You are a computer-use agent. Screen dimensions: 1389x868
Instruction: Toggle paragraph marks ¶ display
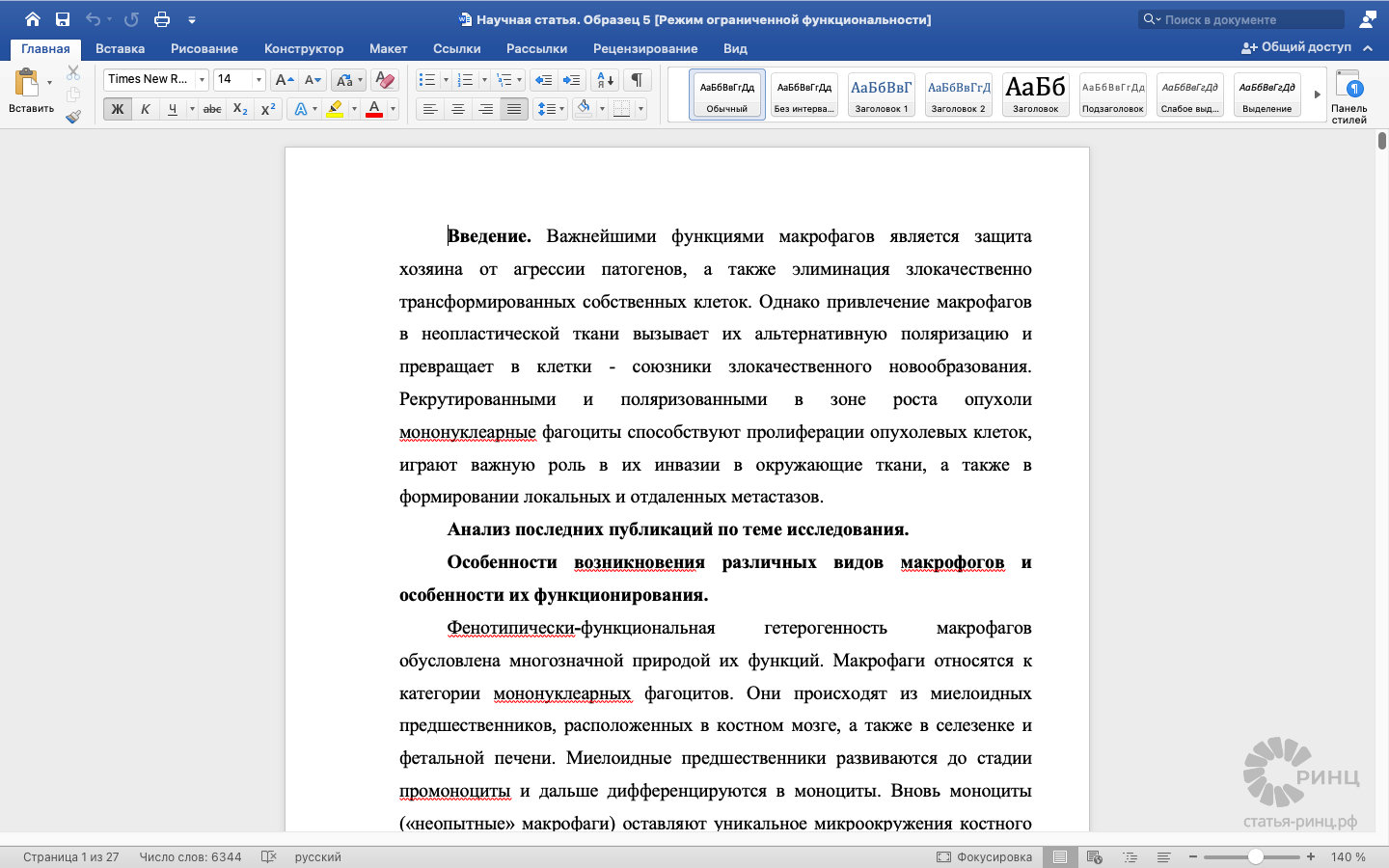[637, 80]
